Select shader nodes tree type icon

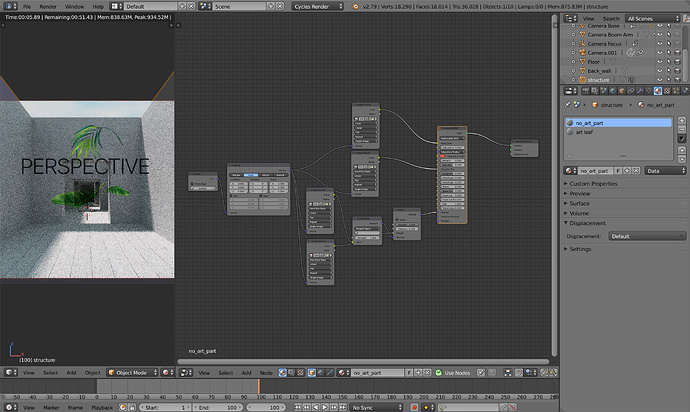[282, 372]
